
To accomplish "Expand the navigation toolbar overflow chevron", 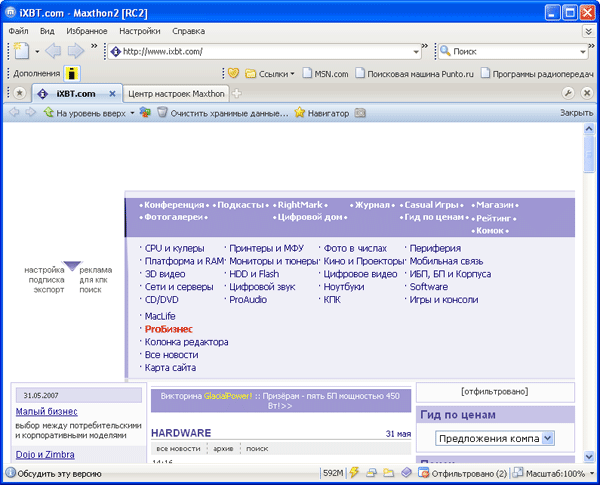I will click(94, 46).
